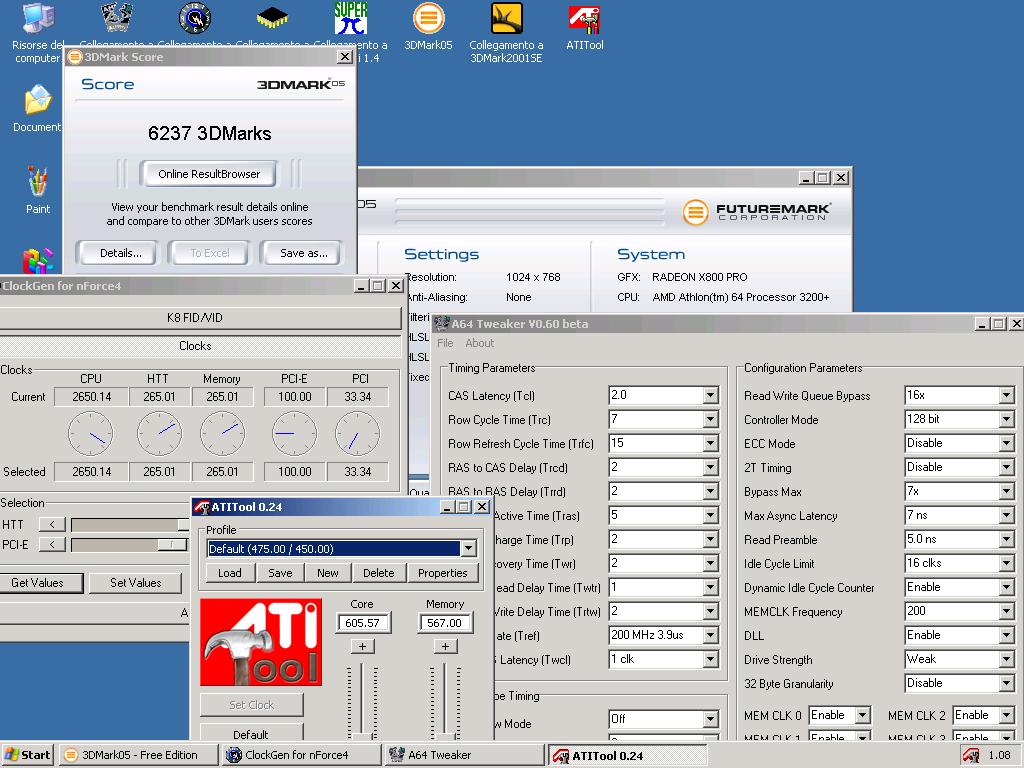The height and width of the screenshot is (768, 1024).
Task: Open the Windows Start menu
Action: (27, 755)
